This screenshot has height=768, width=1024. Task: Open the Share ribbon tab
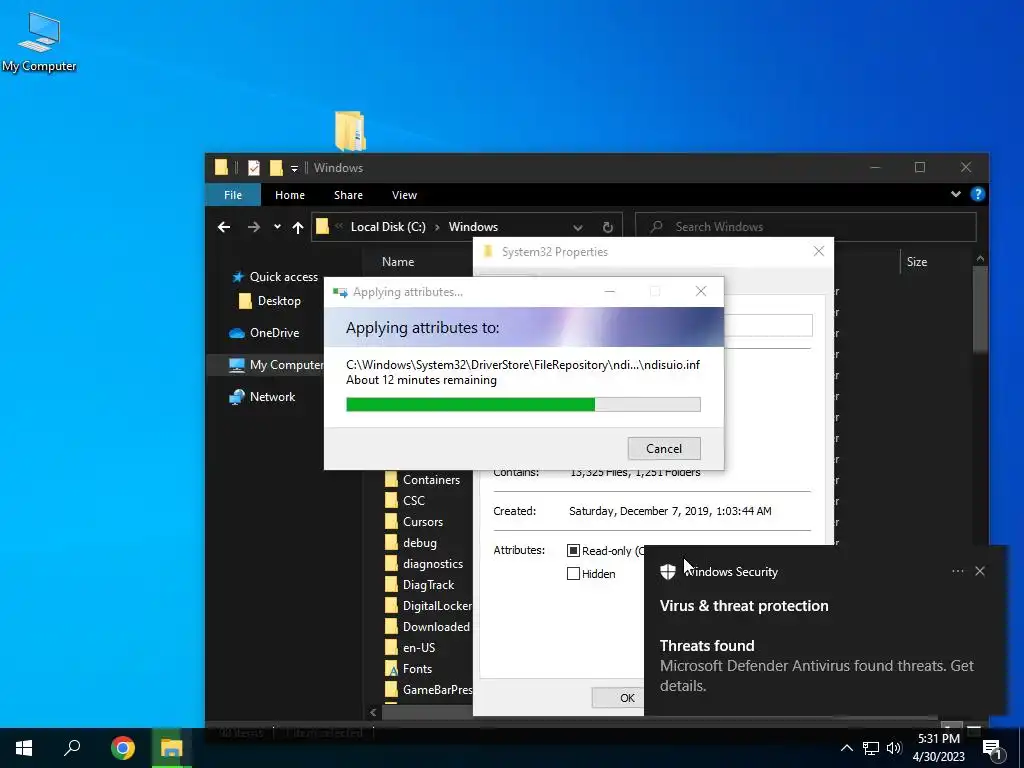[x=348, y=195]
